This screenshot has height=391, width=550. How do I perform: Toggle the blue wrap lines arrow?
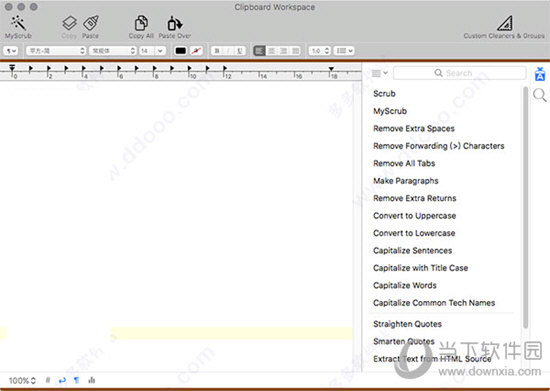(x=62, y=380)
